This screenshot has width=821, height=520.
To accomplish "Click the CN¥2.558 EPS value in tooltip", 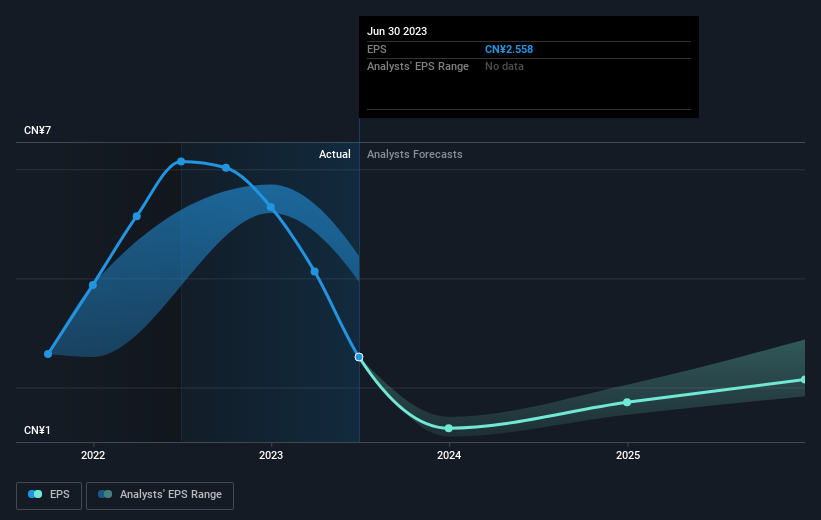I will click(x=509, y=49).
